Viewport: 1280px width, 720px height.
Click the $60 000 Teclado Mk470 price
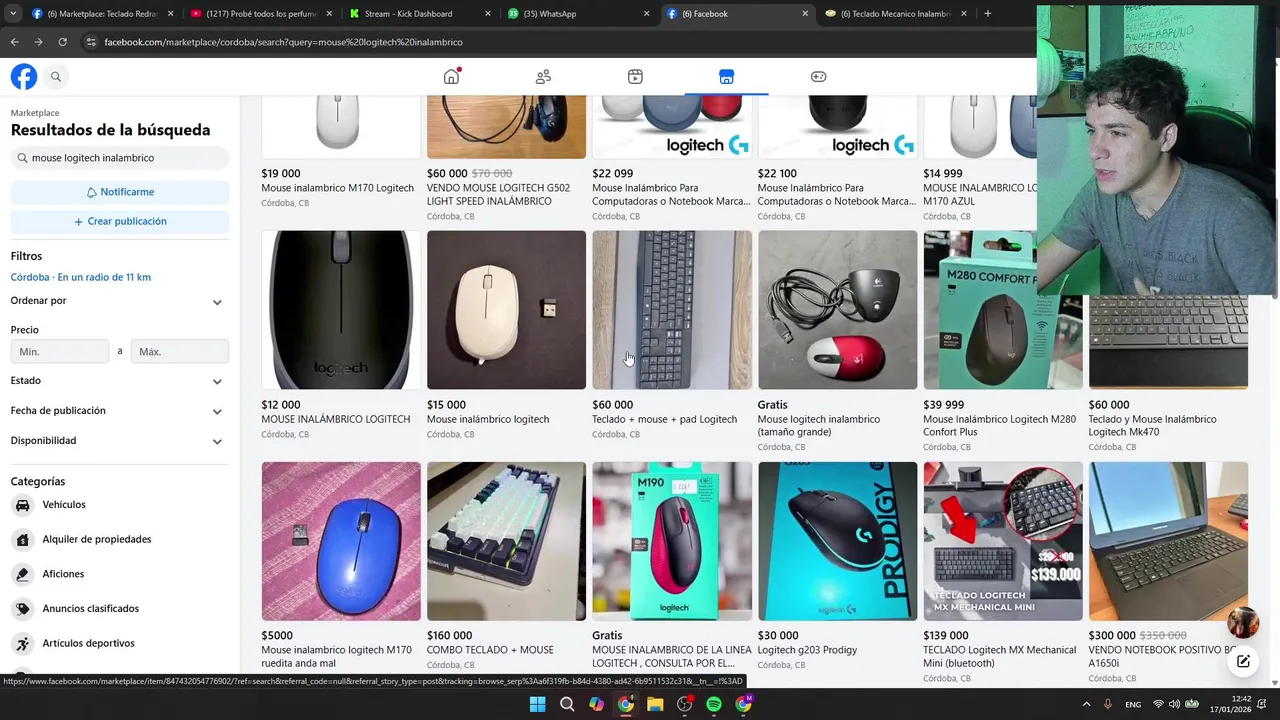click(1109, 405)
